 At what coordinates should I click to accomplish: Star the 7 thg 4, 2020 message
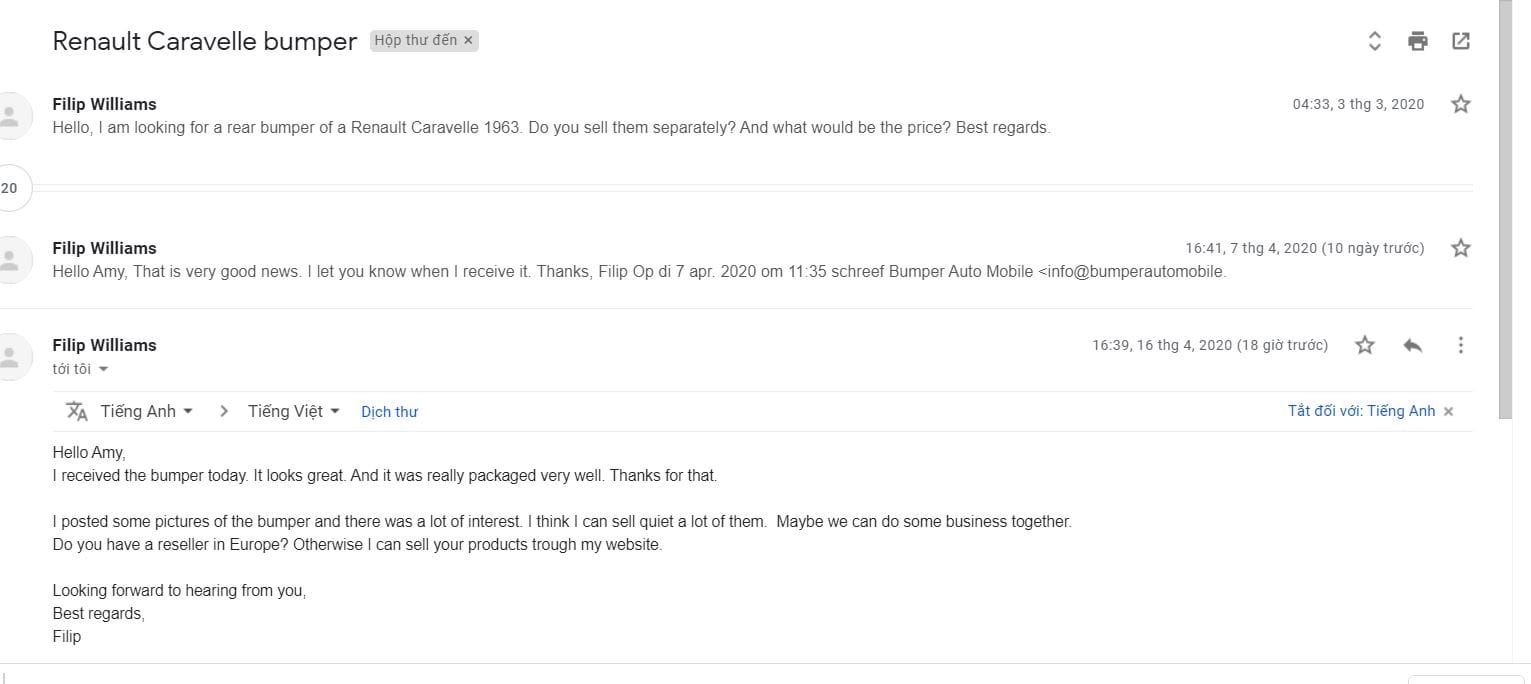(x=1461, y=248)
